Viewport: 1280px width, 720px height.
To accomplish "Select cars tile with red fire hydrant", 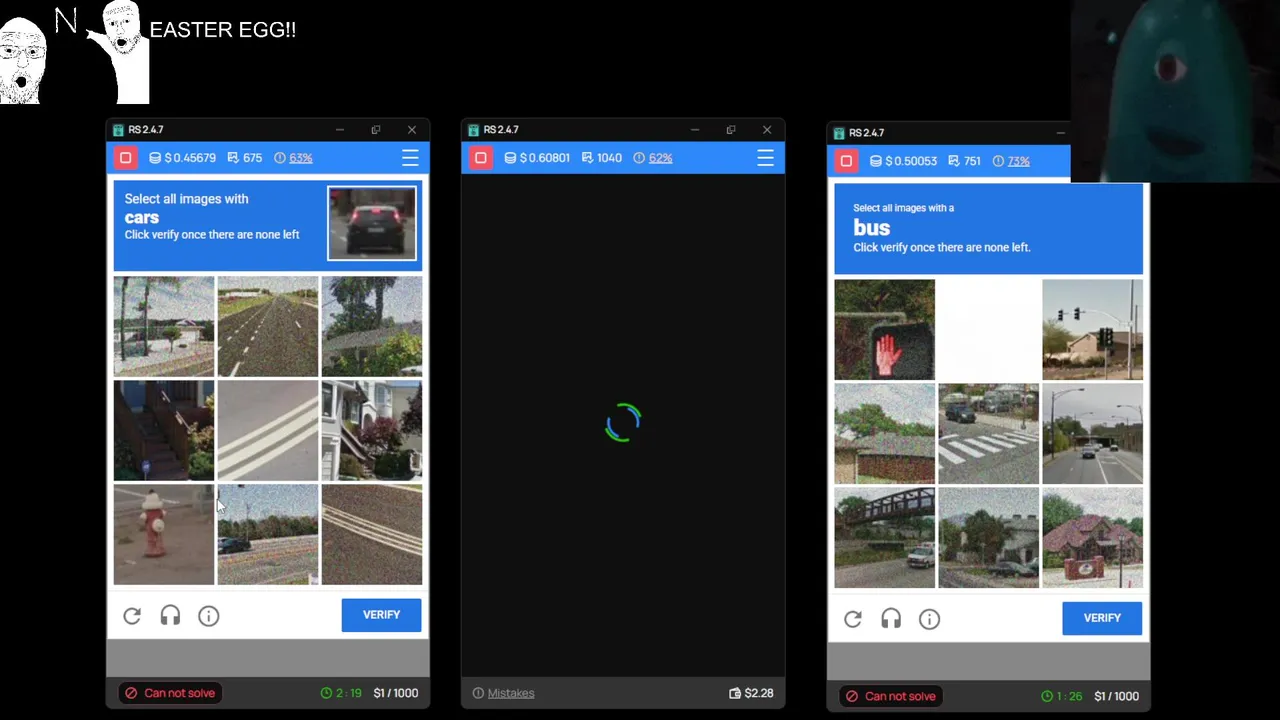I will pos(164,535).
